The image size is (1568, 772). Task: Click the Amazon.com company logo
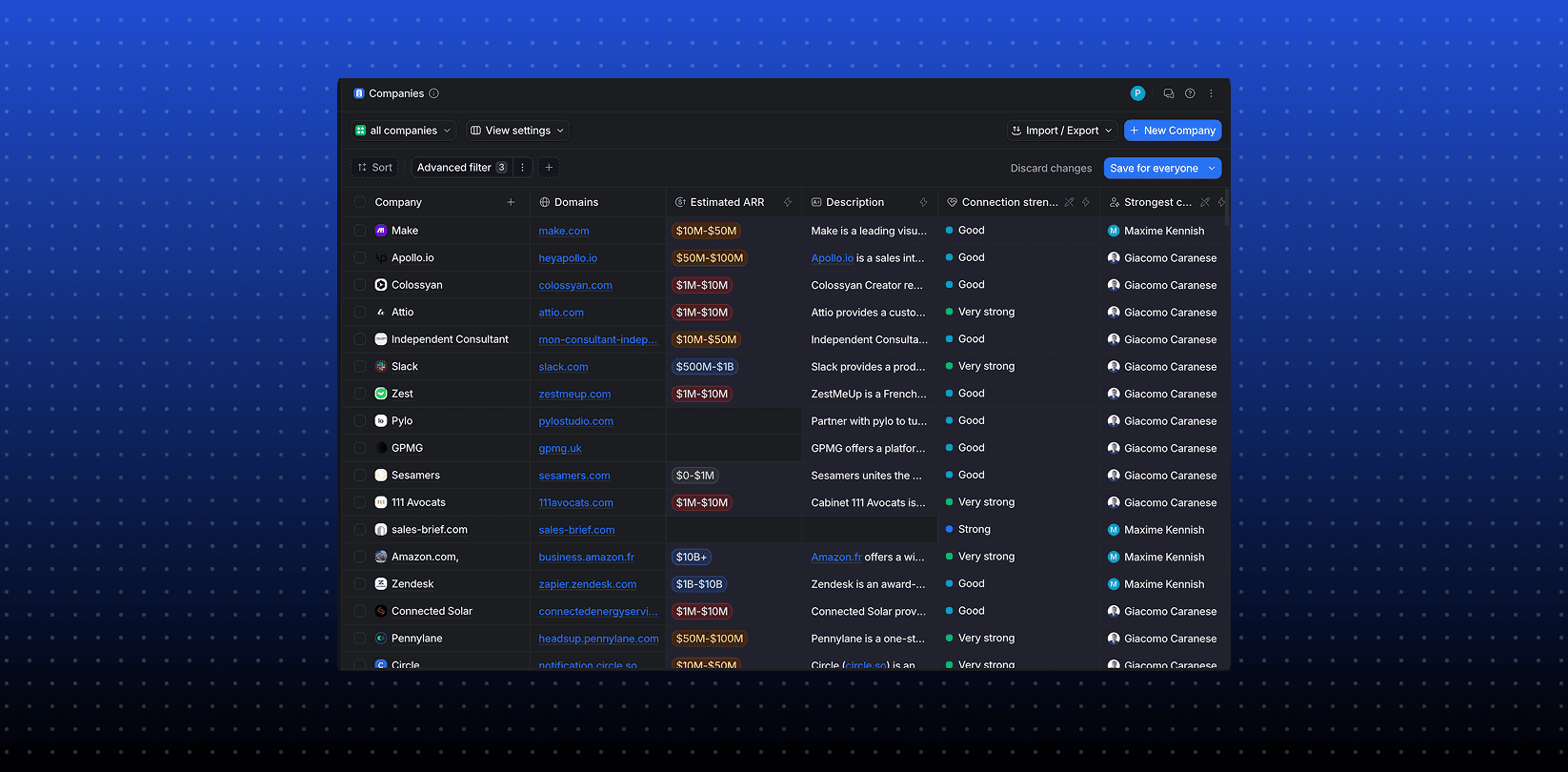(x=381, y=557)
